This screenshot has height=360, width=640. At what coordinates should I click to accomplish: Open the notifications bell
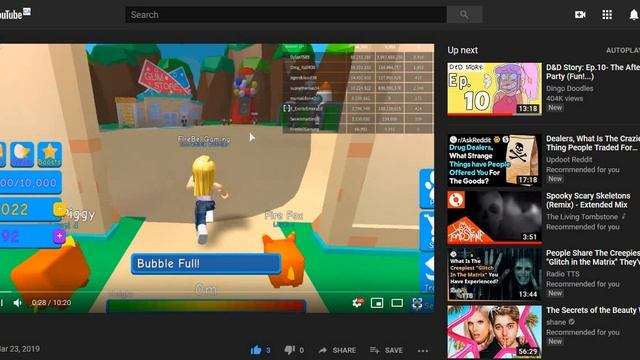point(633,15)
